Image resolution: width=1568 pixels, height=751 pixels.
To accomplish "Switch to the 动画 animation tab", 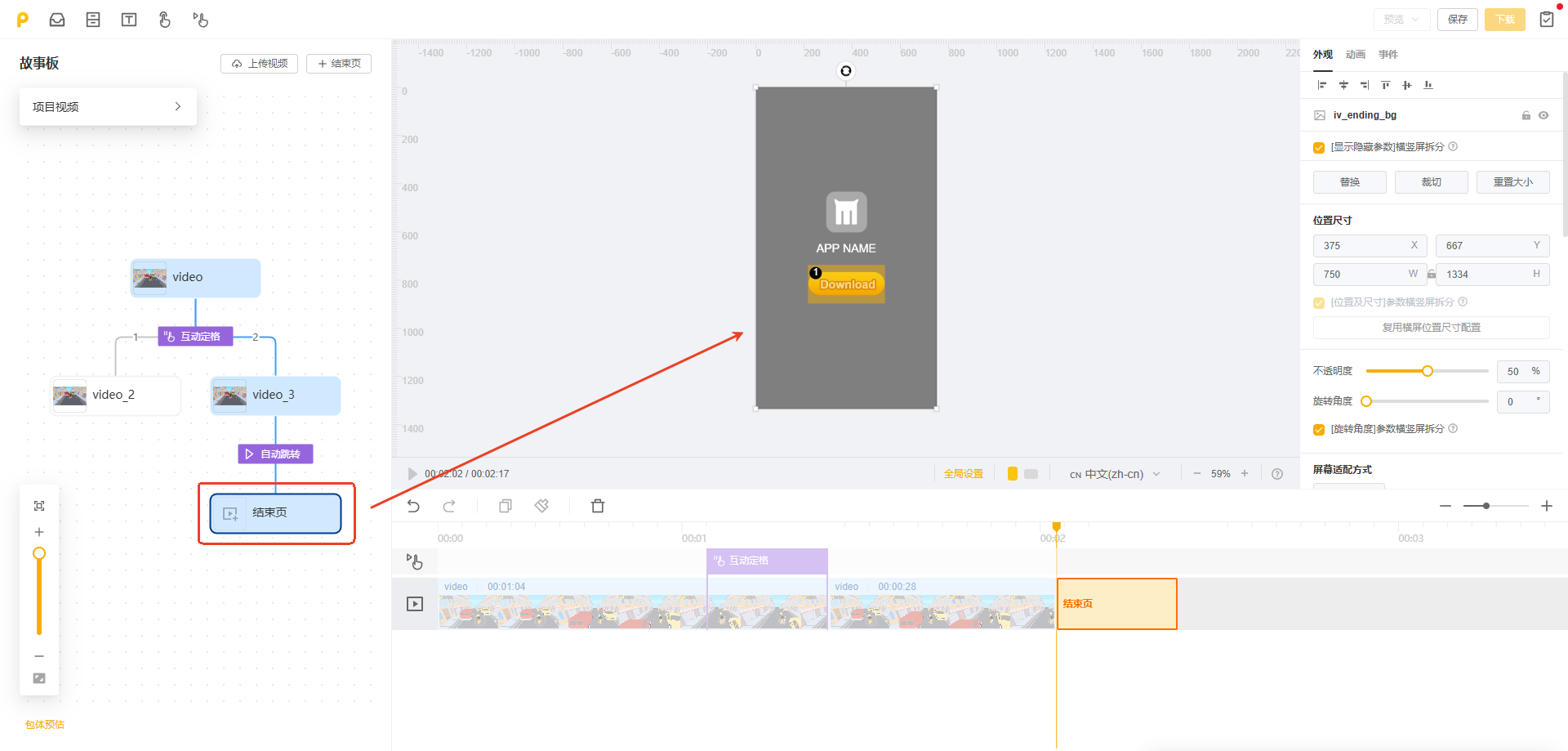I will (1356, 55).
